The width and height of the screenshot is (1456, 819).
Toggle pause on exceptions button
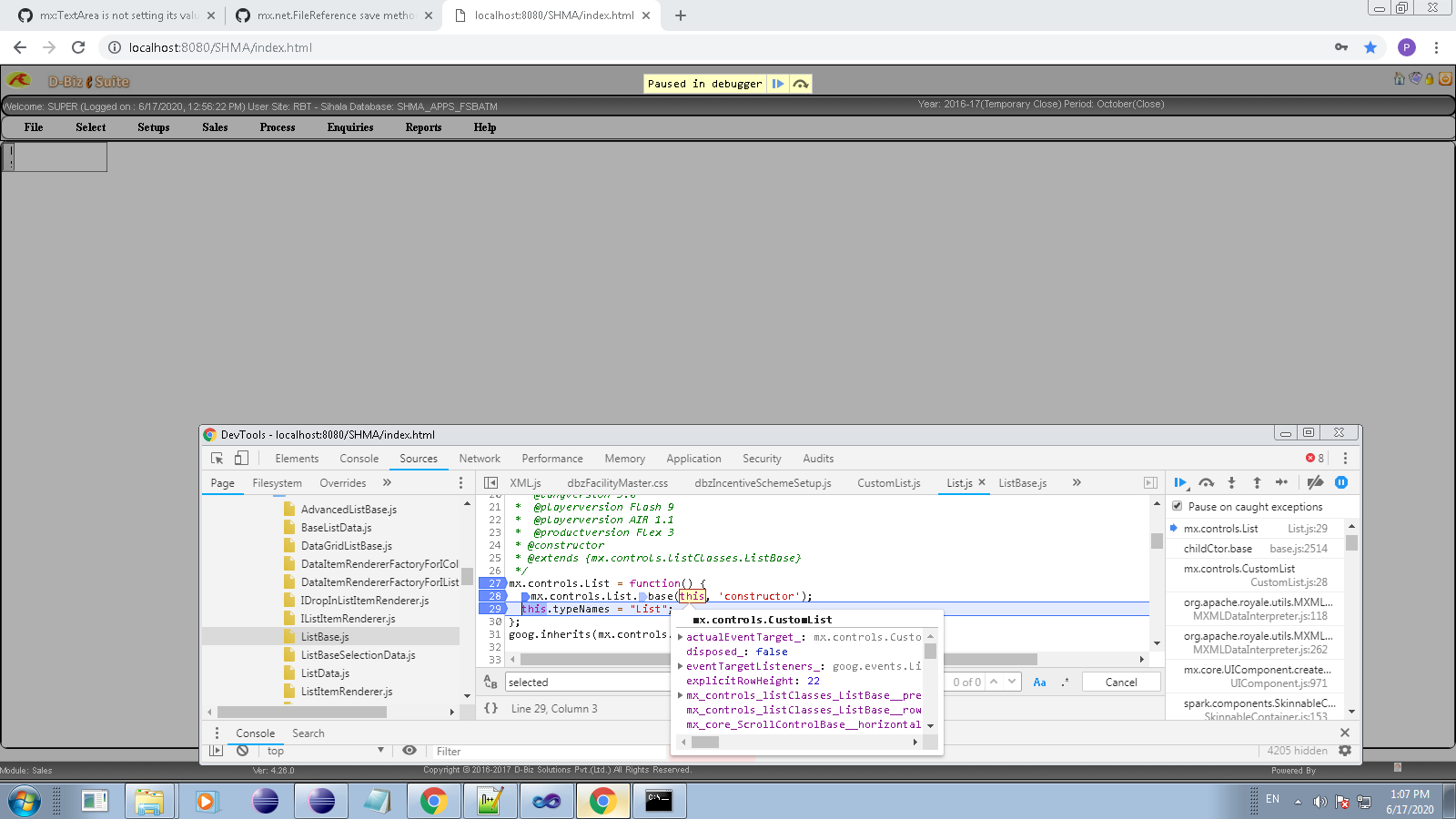coord(1341,483)
